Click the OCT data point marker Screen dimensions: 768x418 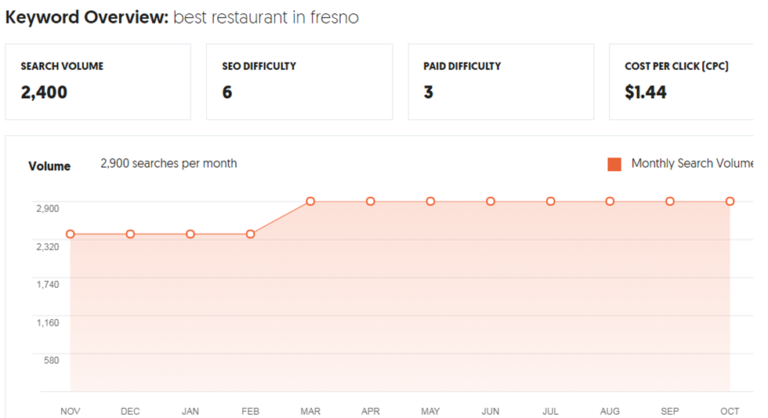(730, 201)
